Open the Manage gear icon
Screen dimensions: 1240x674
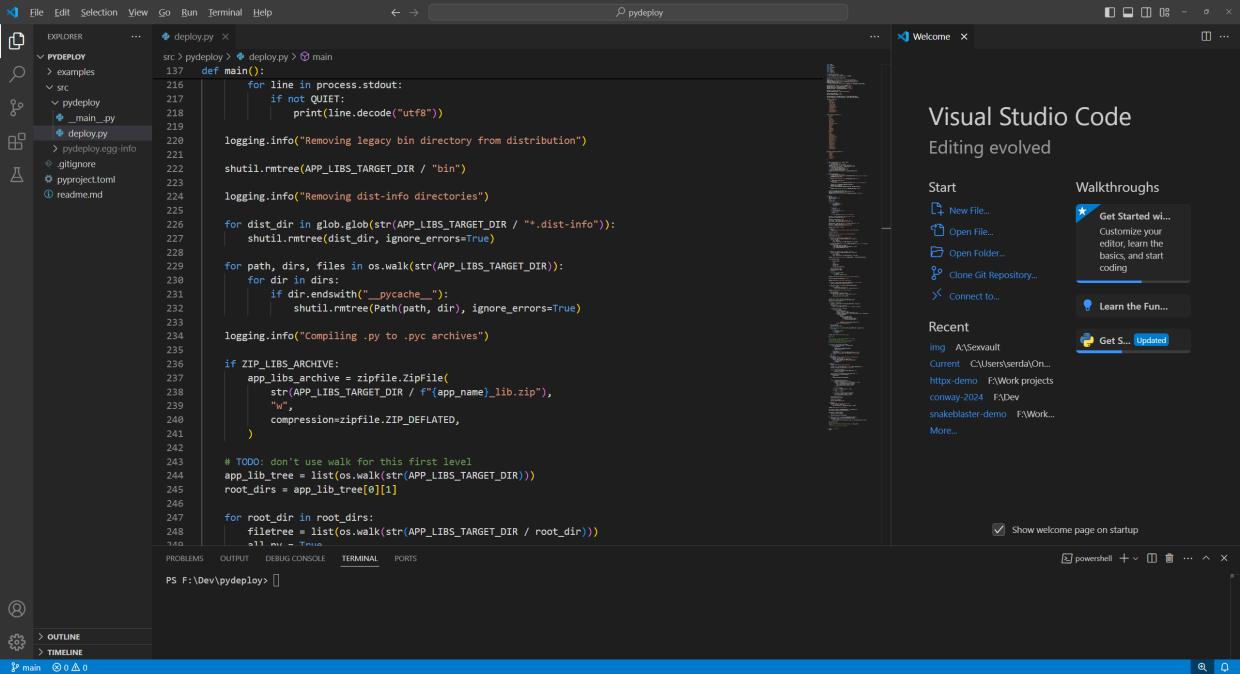tap(17, 642)
